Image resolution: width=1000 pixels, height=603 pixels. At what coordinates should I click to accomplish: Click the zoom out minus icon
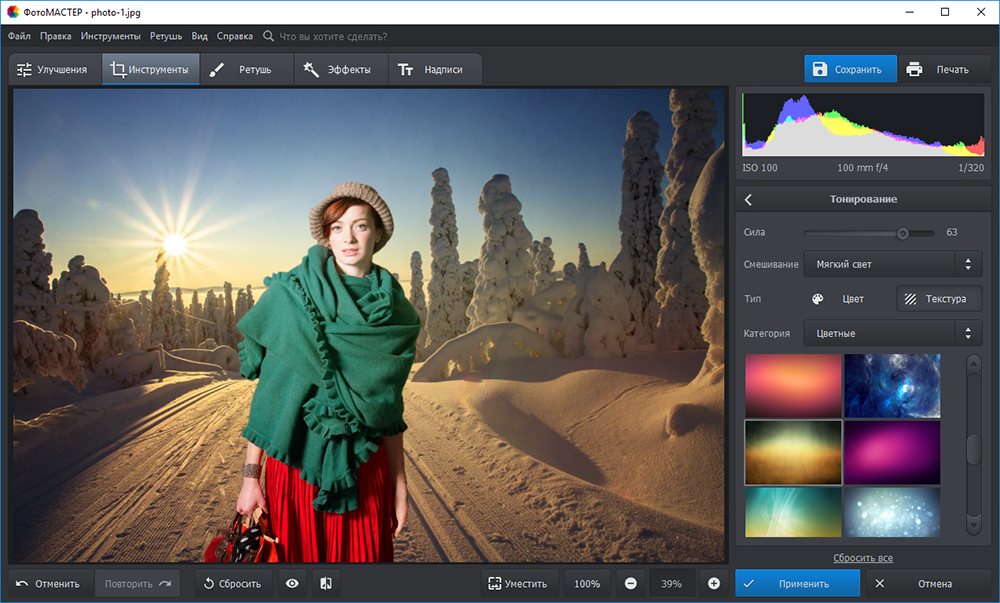(x=631, y=583)
